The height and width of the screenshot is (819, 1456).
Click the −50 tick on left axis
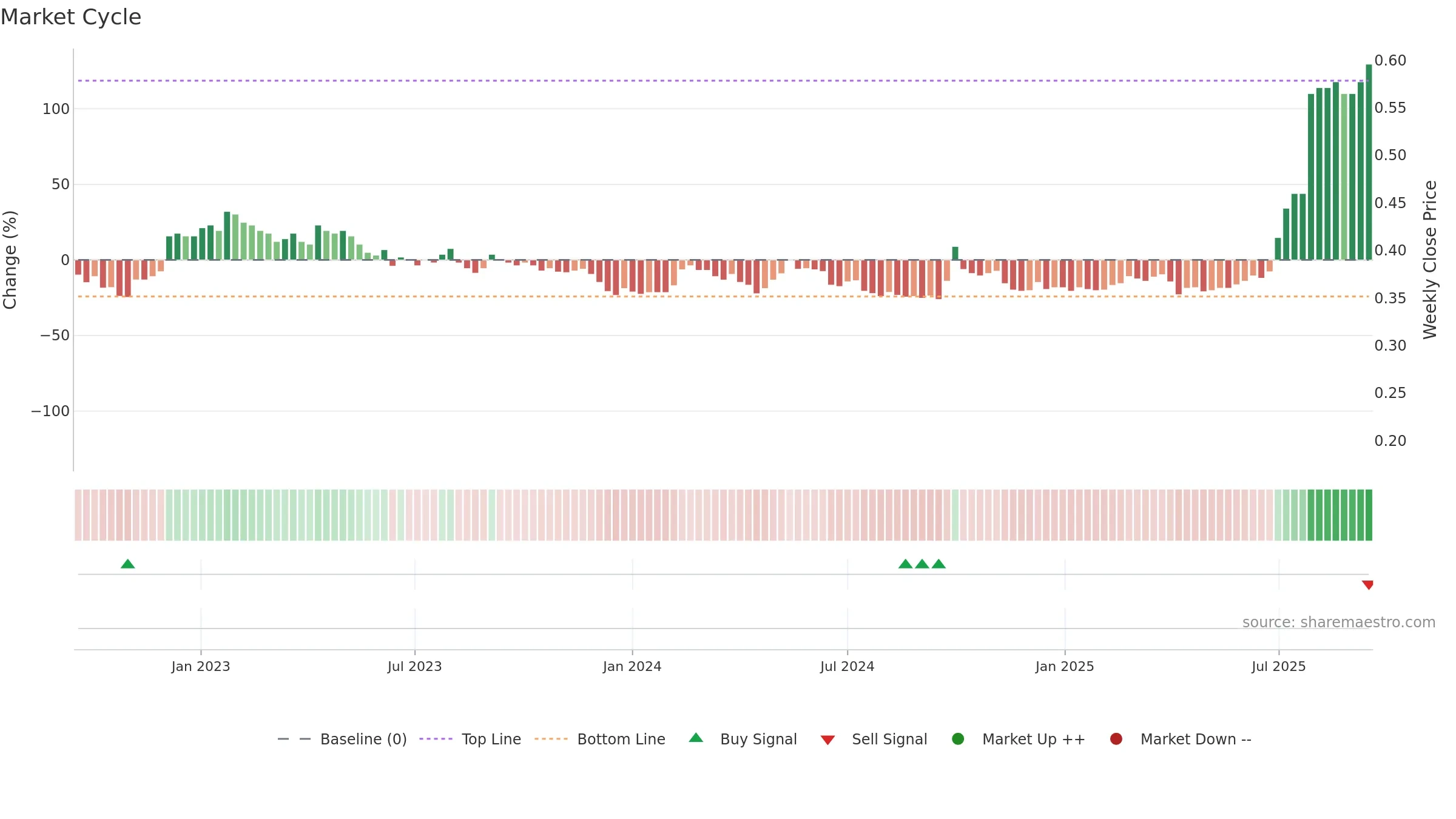tap(55, 335)
